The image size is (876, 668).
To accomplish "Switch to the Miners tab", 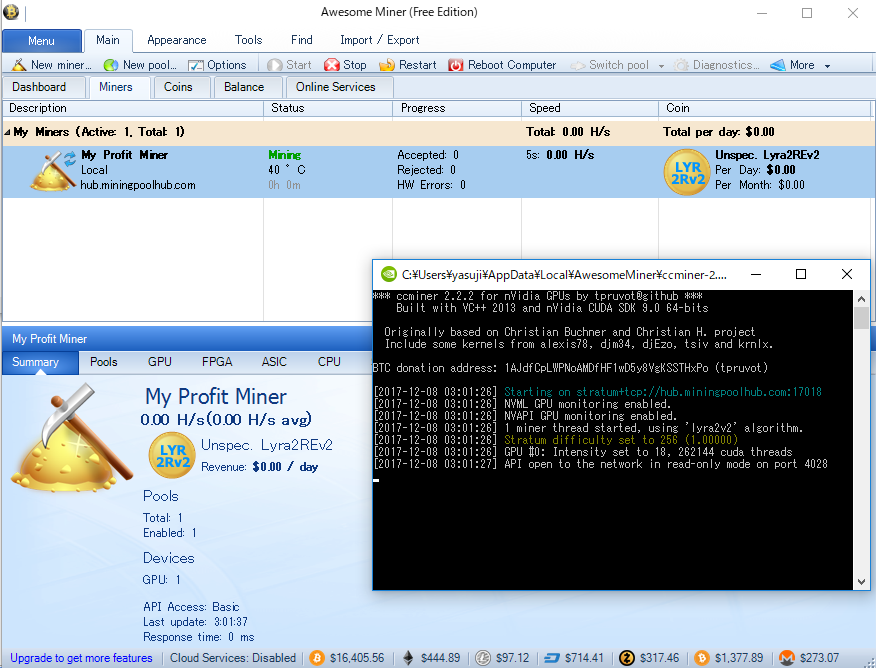I will tap(118, 87).
